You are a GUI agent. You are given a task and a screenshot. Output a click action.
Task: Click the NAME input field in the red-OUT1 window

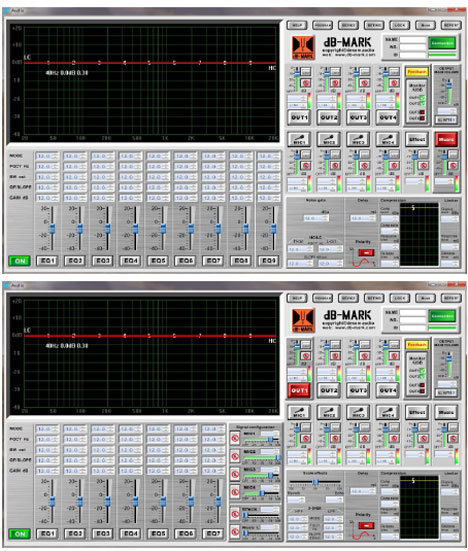[413, 312]
